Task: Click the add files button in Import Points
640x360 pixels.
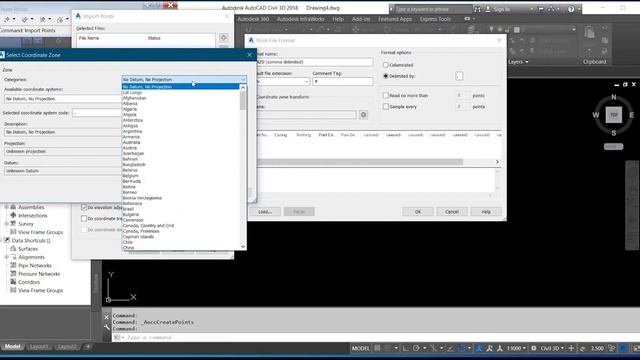Action: tap(223, 38)
